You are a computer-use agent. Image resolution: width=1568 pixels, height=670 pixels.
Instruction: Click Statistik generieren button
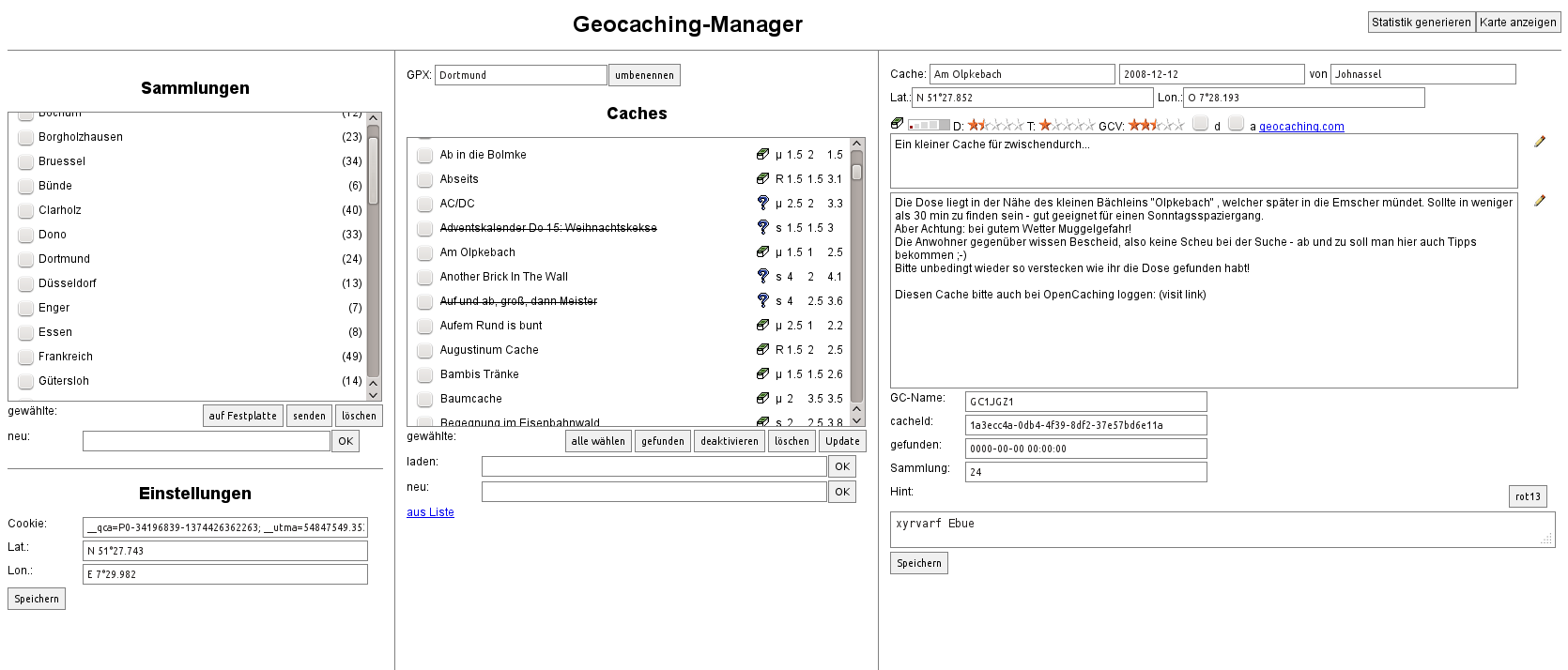coord(1422,23)
